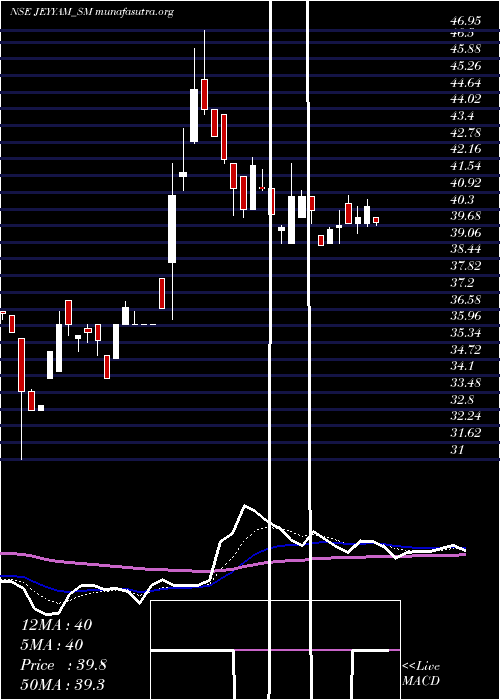The image size is (500, 700).
Task: Click the 31 price axis label
Action: 457,450
